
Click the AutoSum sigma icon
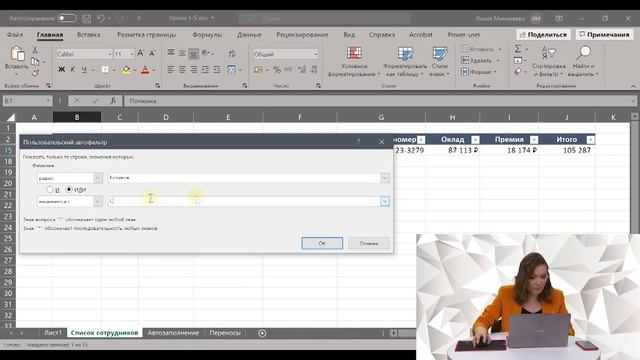pos(518,49)
